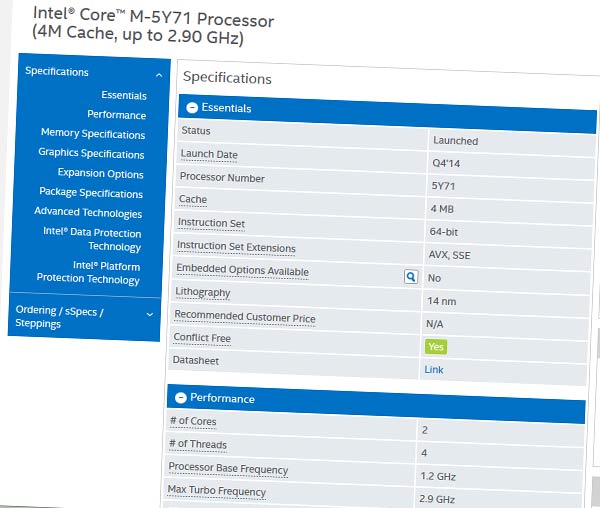Screen dimensions: 600x508
Task: Click the Processor Number row label
Action: [222, 177]
